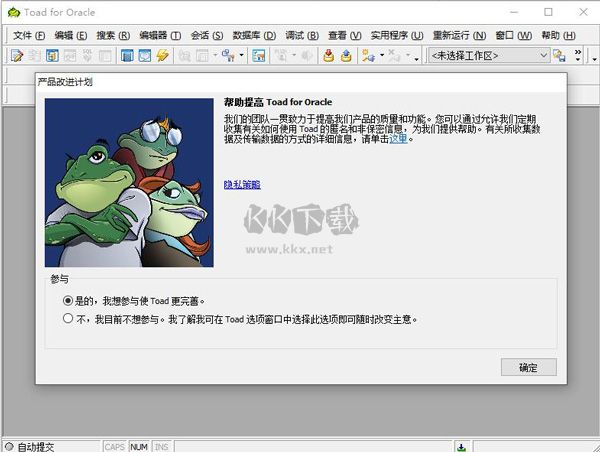600x452 pixels.
Task: Select "是的,我想参与使 Toad 更完善" option
Action: pos(68,300)
